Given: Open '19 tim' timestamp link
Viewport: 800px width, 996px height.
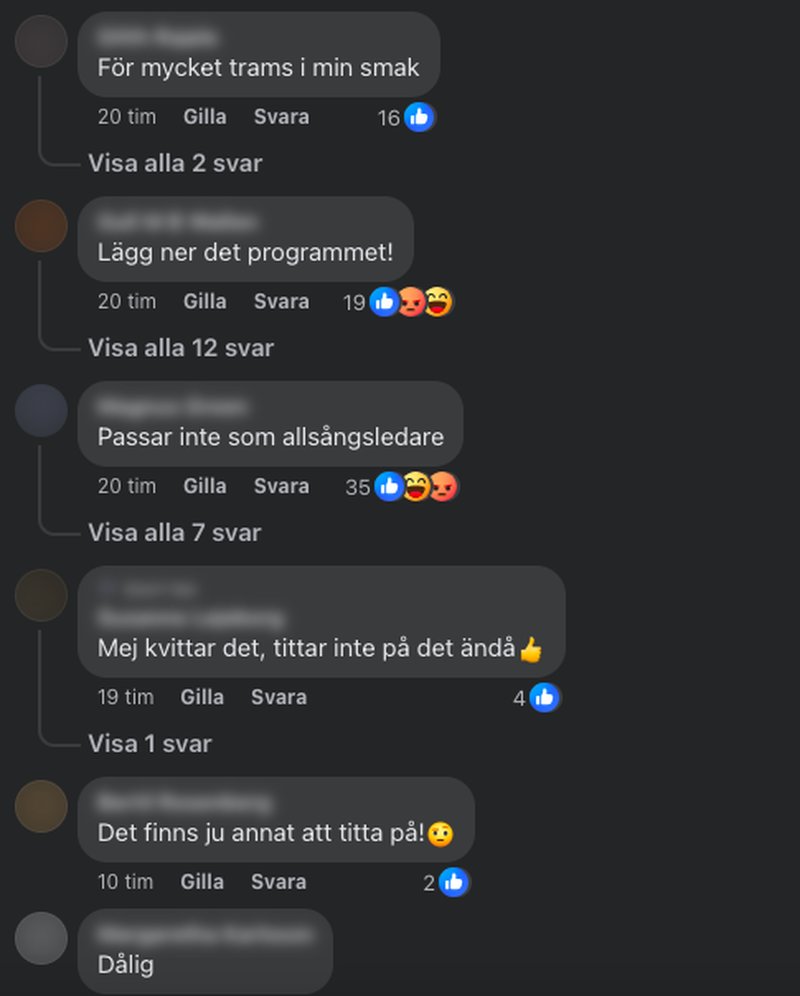Looking at the screenshot, I should [x=126, y=697].
